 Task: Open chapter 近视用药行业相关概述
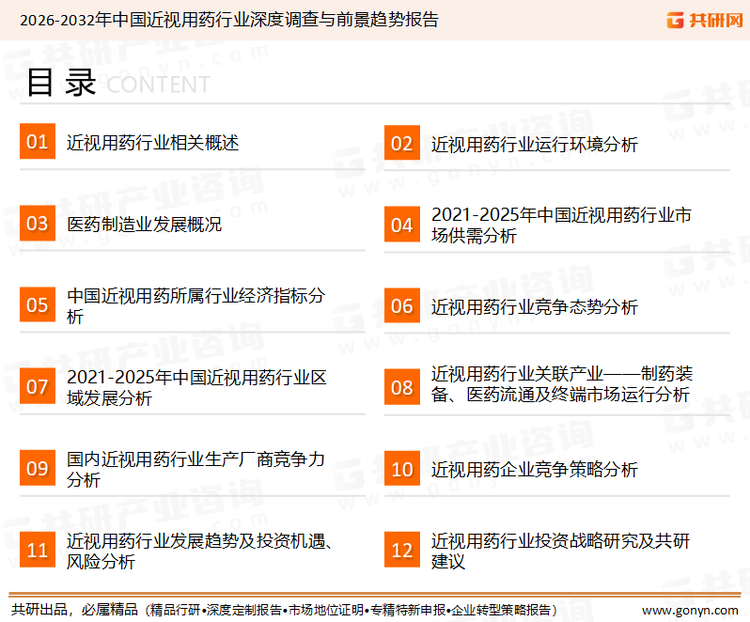(x=153, y=143)
